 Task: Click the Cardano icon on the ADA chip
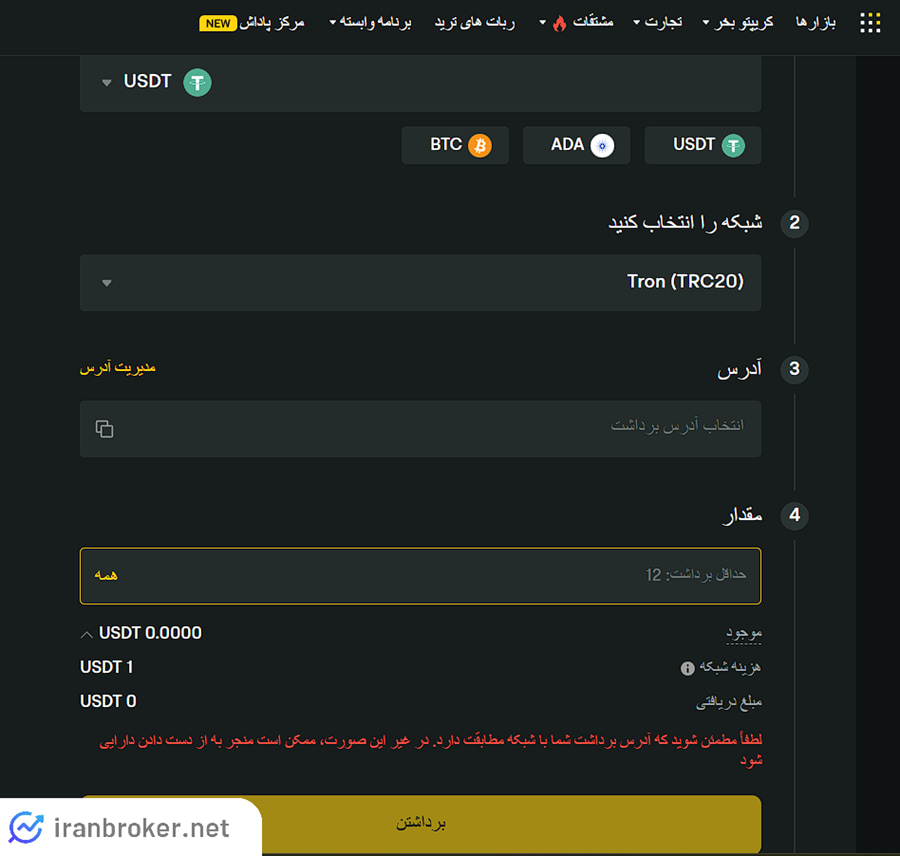coord(602,145)
